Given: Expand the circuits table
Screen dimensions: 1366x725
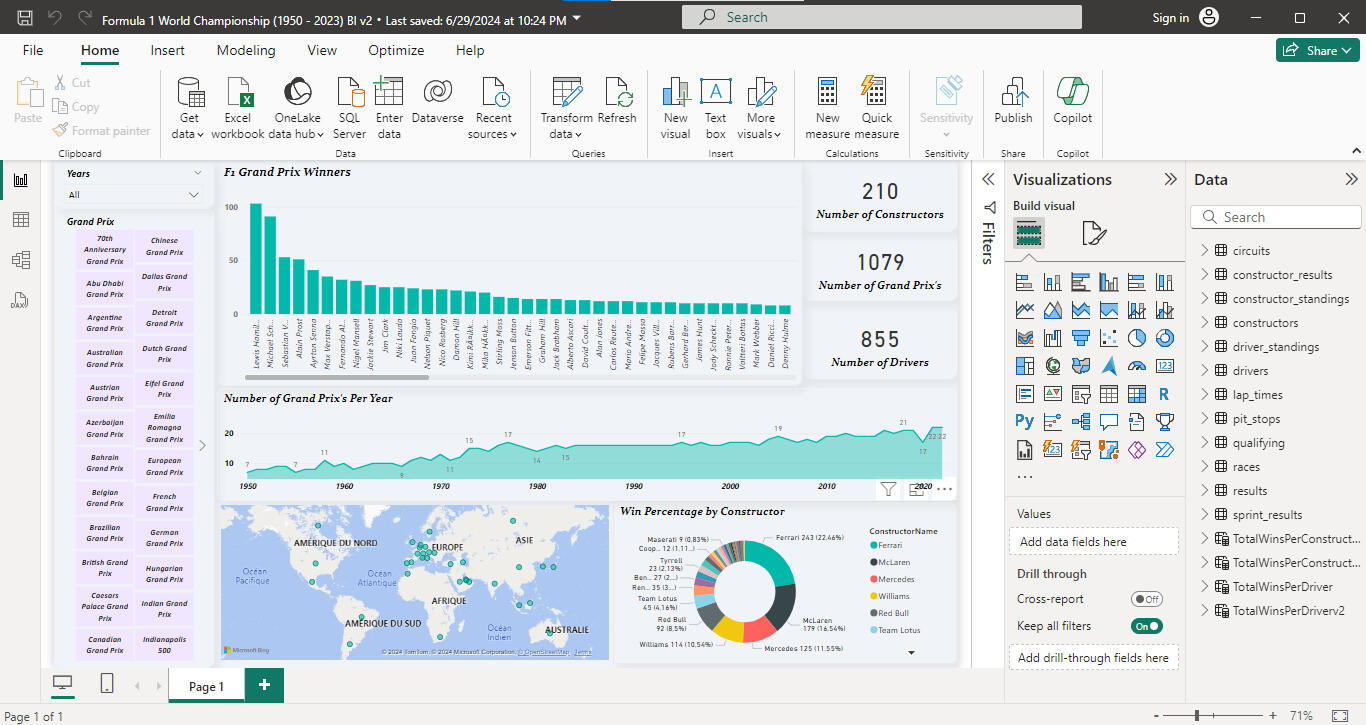Looking at the screenshot, I should [x=1204, y=251].
